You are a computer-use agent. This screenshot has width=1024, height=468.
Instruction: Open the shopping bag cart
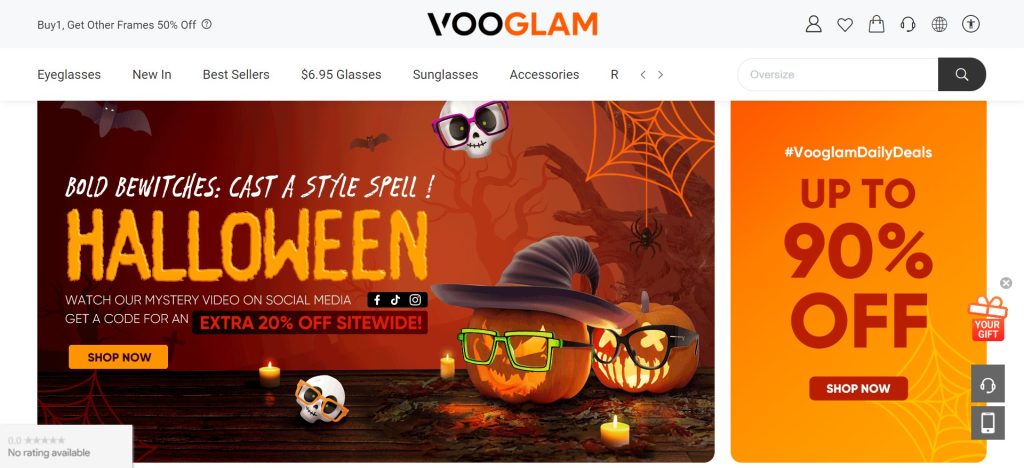(x=876, y=25)
